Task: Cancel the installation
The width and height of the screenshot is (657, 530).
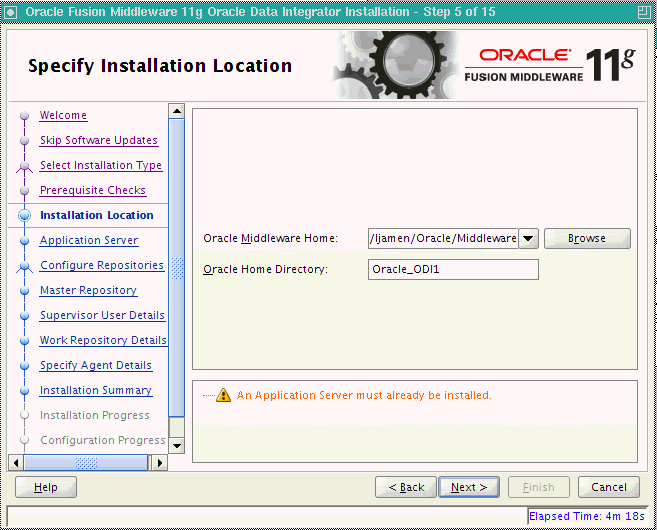Action: 609,487
